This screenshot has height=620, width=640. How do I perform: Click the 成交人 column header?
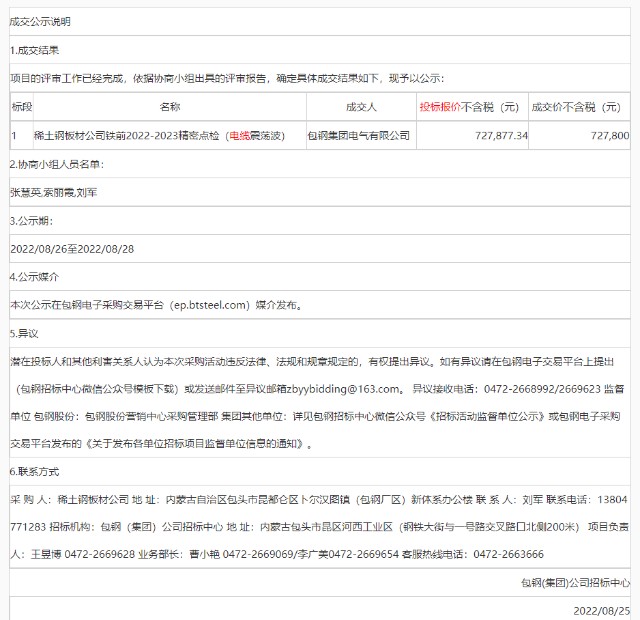click(x=361, y=107)
